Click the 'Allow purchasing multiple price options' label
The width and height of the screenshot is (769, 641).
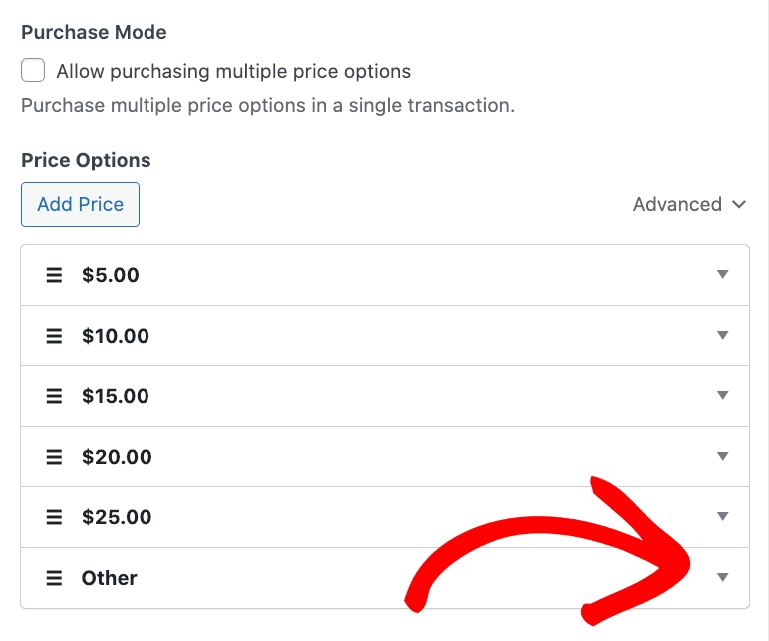[234, 71]
